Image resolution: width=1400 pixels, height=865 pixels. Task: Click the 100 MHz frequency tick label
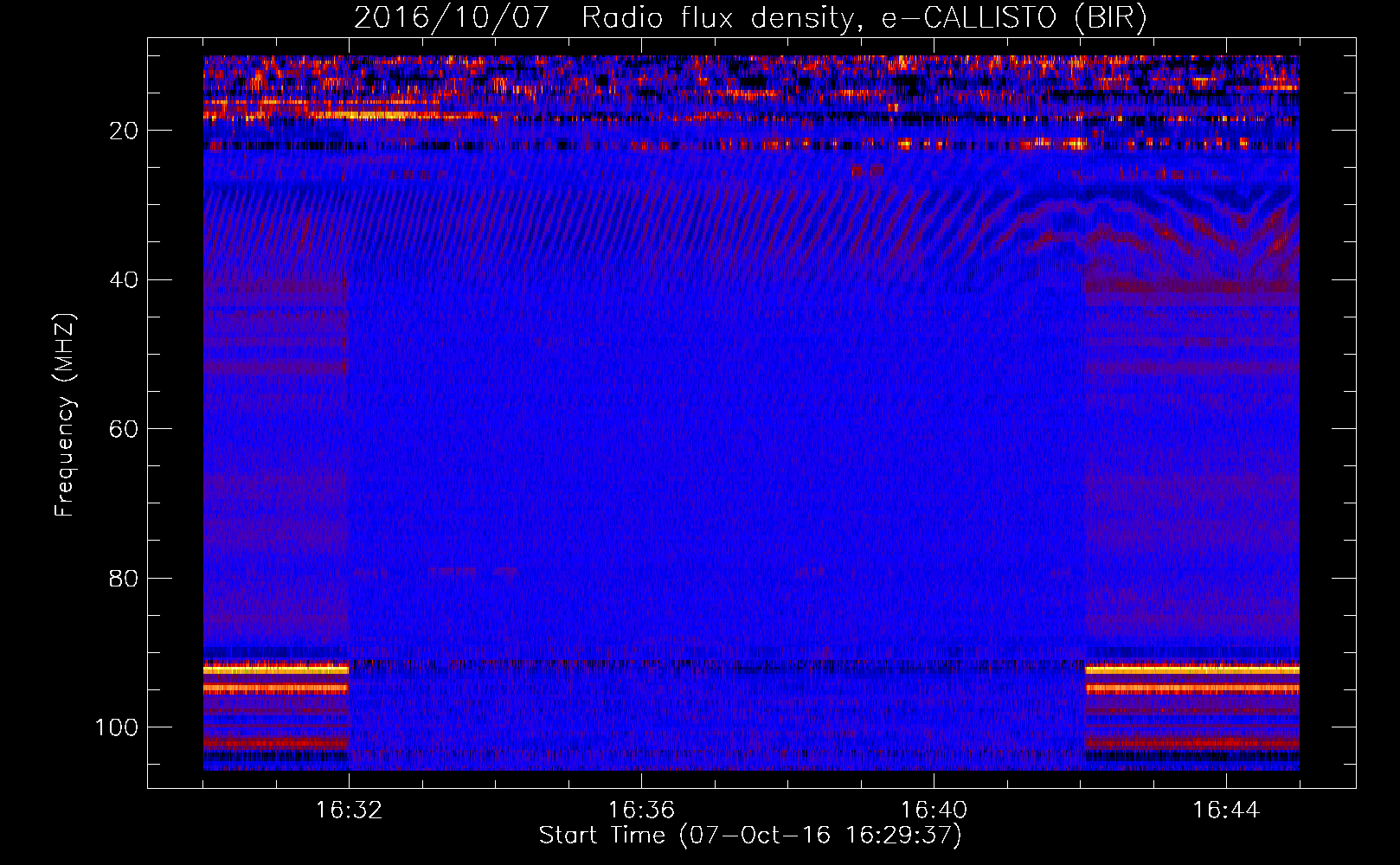click(x=117, y=727)
